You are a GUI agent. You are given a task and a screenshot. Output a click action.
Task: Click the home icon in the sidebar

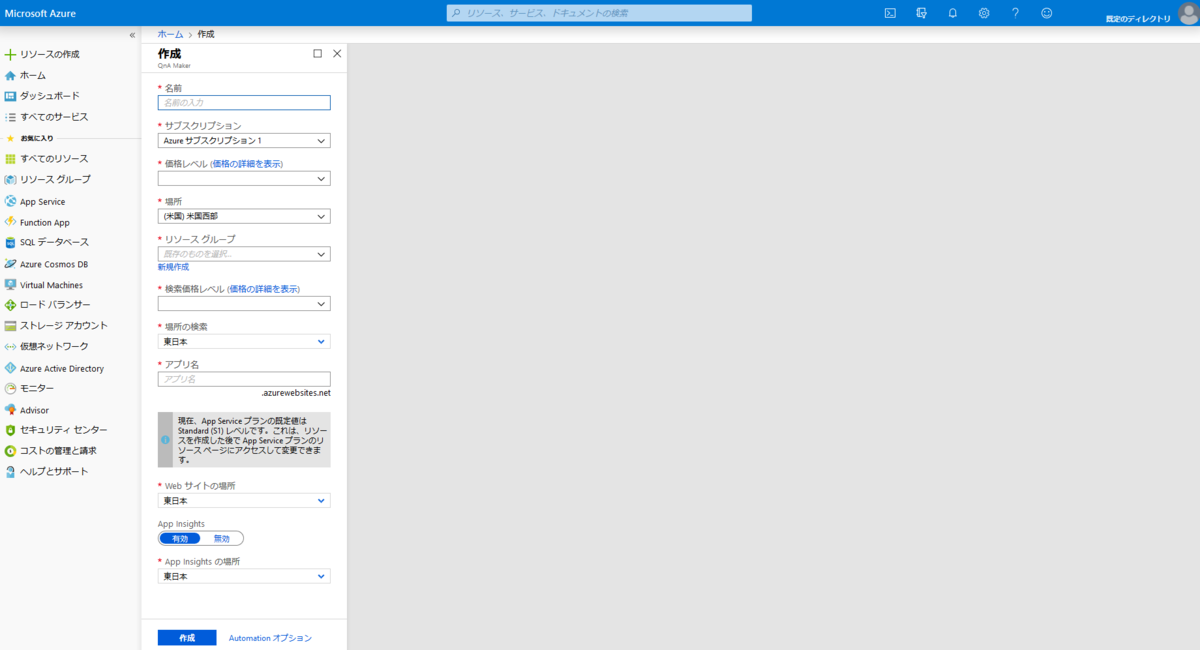tap(10, 75)
